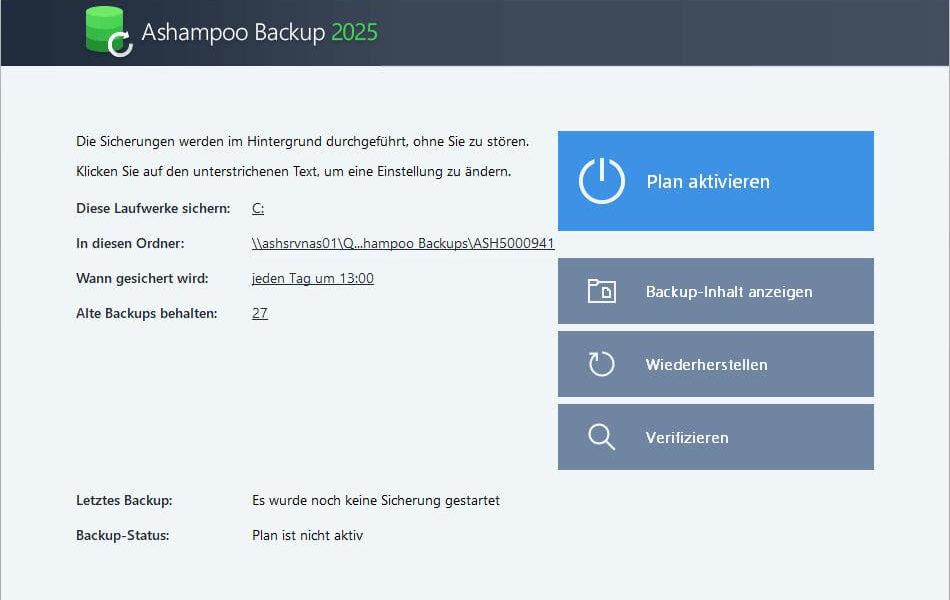950x600 pixels.
Task: Click label In diesen Ordner:
Action: pyautogui.click(x=130, y=244)
